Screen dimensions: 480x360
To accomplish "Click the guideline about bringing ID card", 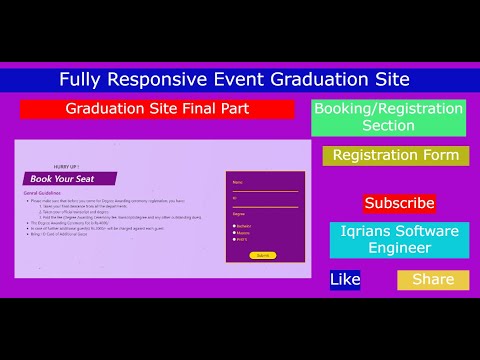I will (59, 234).
